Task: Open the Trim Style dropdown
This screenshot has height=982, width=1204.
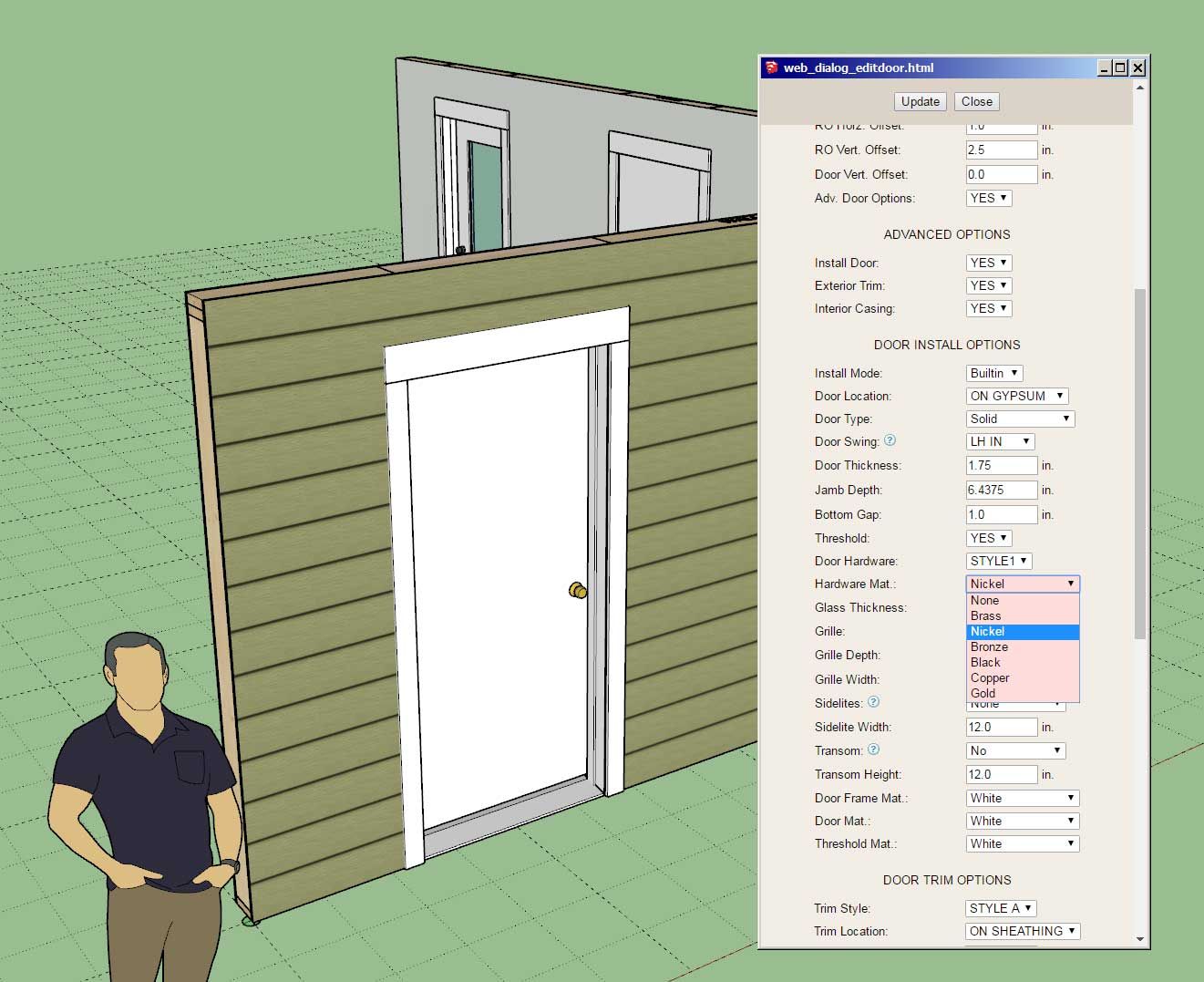Action: tap(1000, 908)
